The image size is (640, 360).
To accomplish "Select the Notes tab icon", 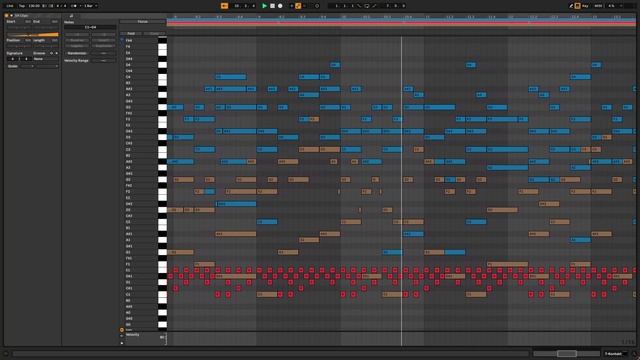I will pos(71,16).
